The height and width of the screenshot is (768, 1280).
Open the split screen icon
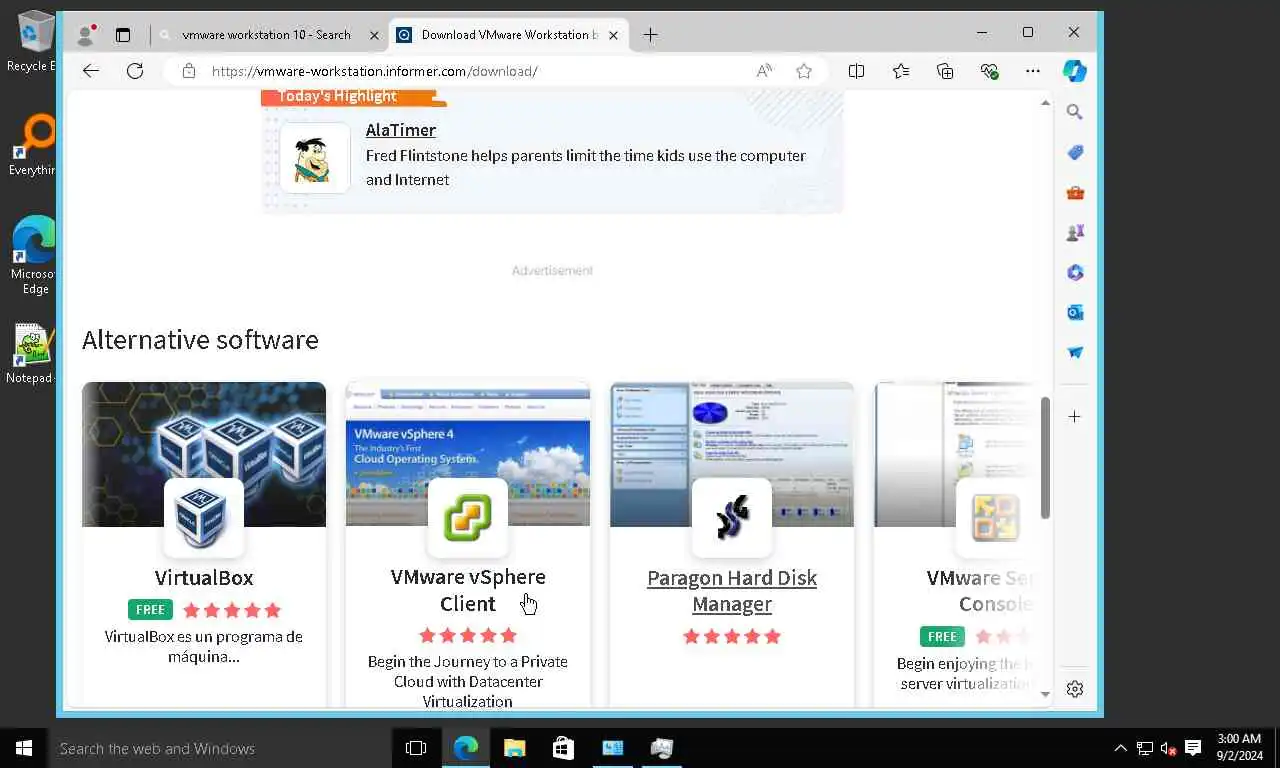click(x=857, y=71)
